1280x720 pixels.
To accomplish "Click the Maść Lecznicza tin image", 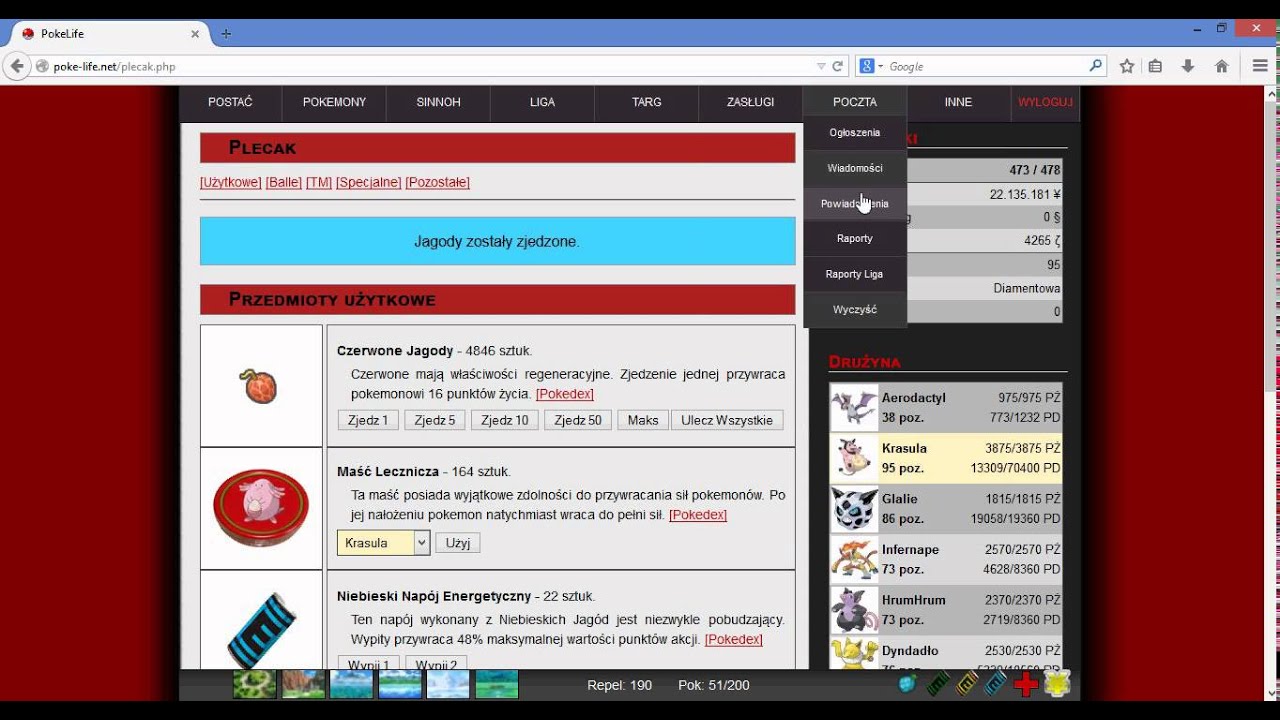I will click(261, 508).
